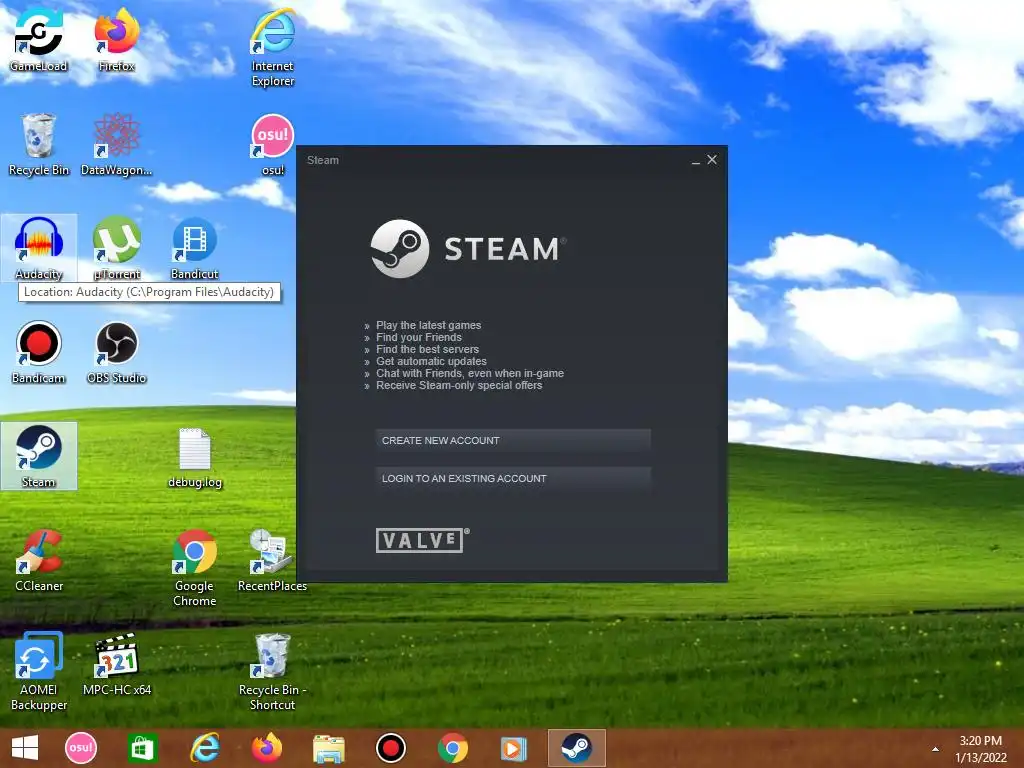Open the media player taskbar icon
The width and height of the screenshot is (1024, 768).
(514, 748)
